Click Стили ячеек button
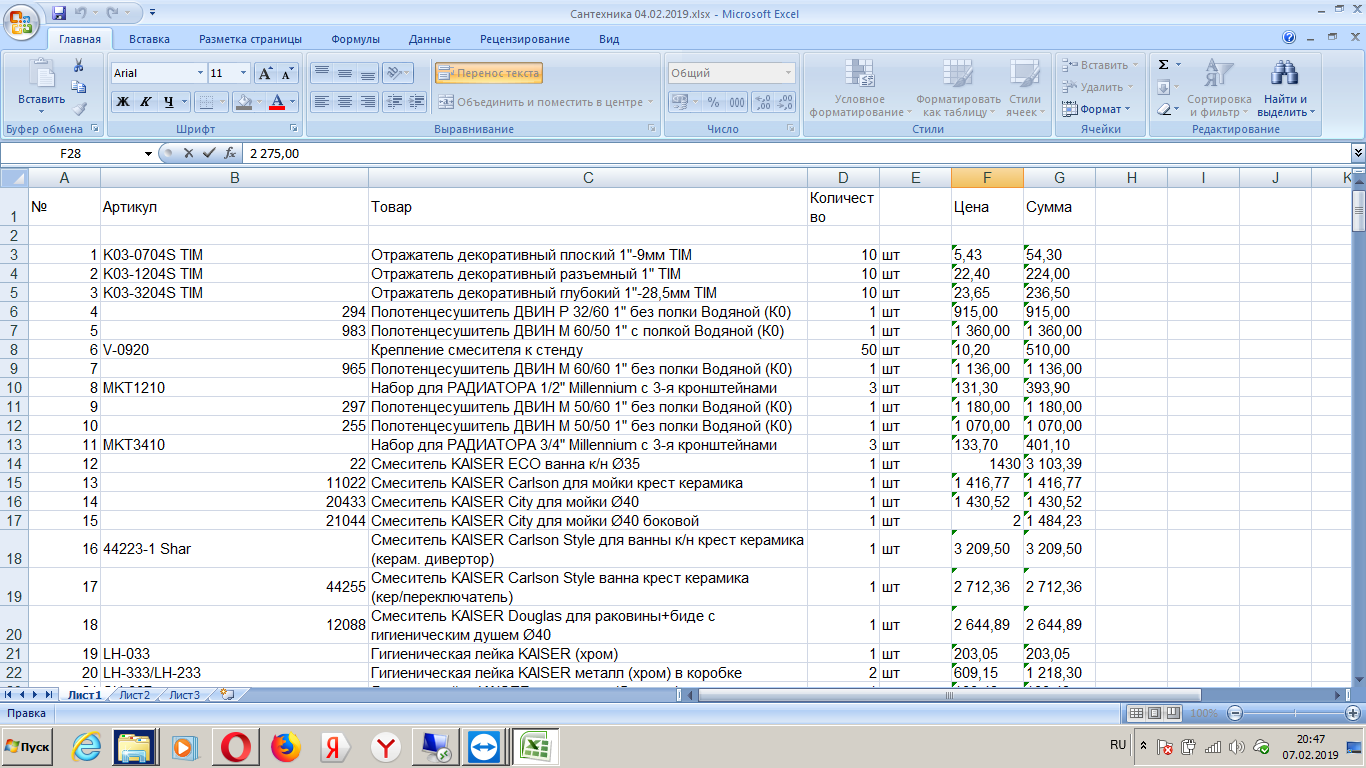 (x=1025, y=88)
